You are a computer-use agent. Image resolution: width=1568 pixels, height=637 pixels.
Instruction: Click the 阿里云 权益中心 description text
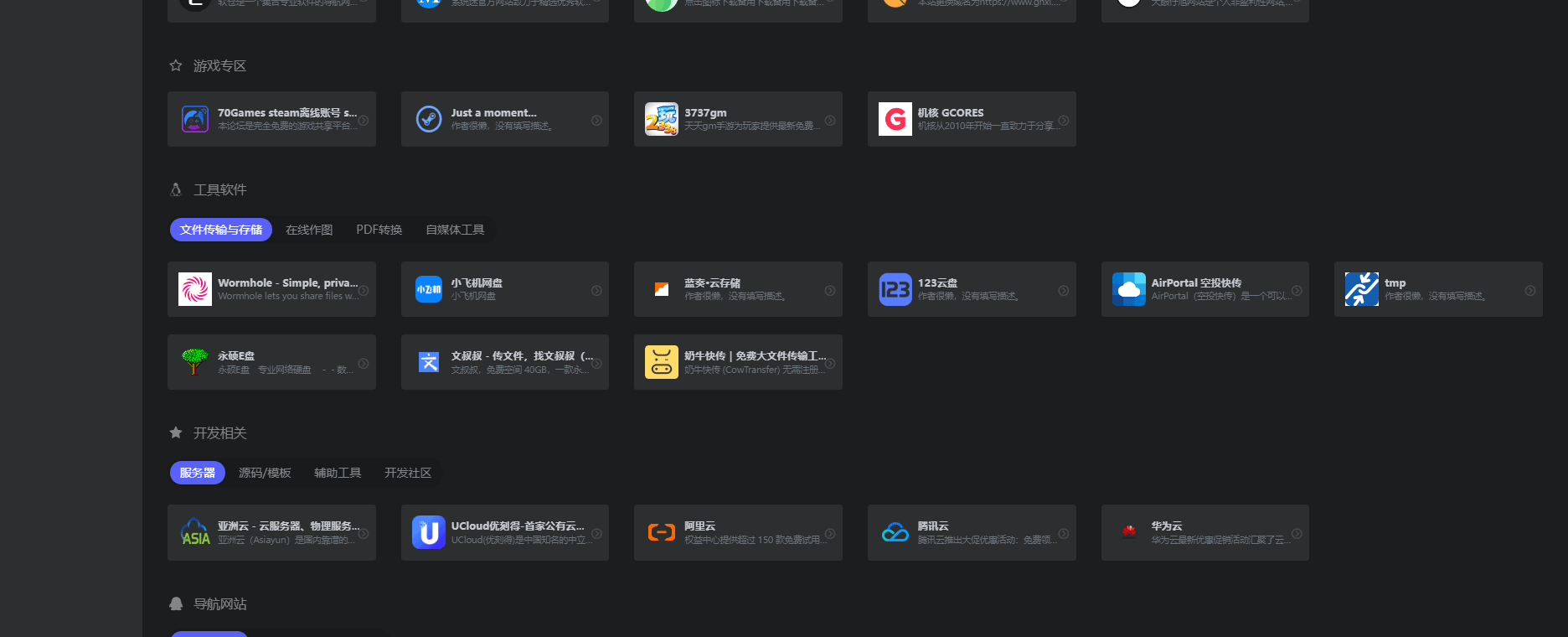pyautogui.click(x=755, y=540)
